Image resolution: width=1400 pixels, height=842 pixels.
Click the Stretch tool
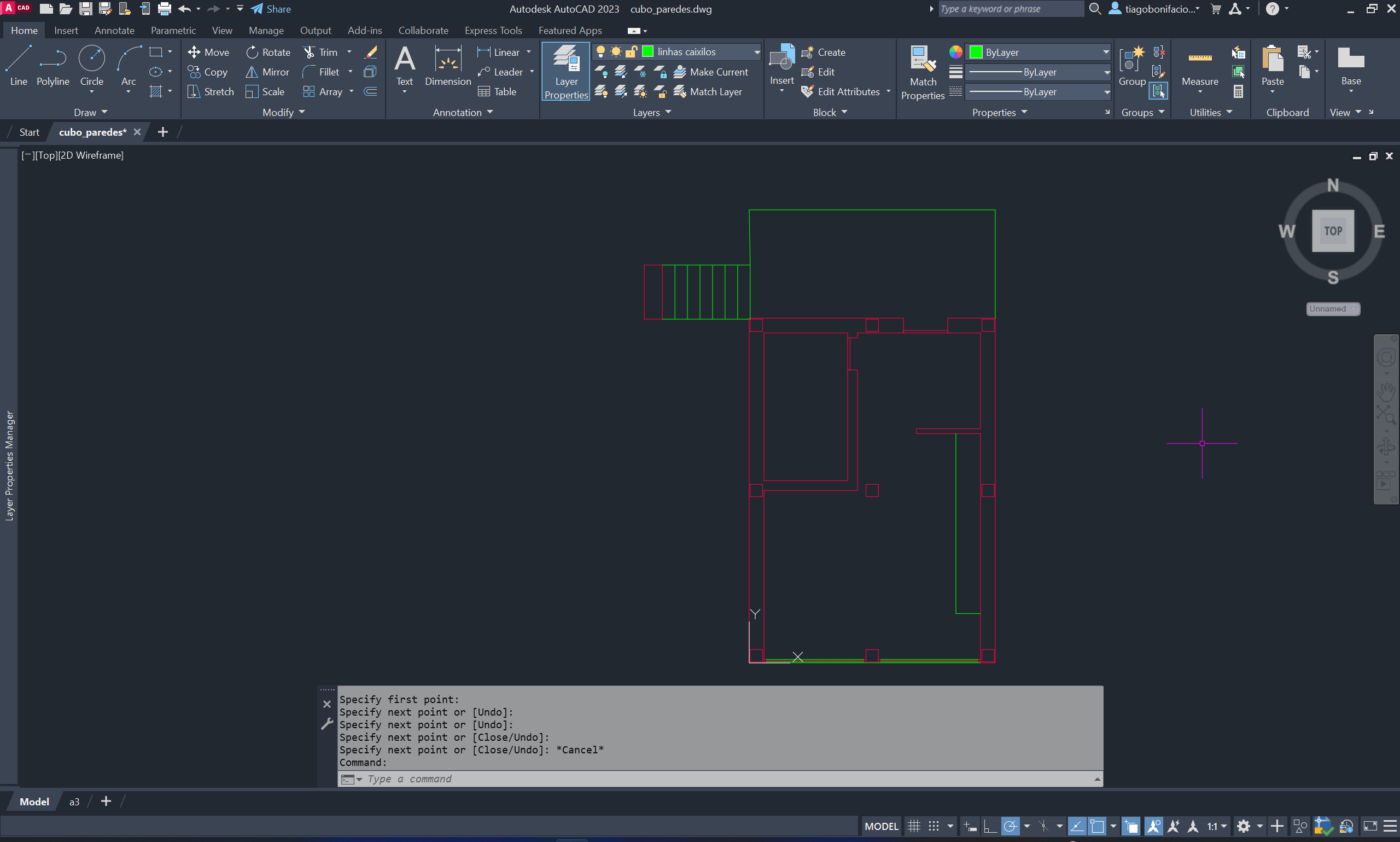coord(211,91)
